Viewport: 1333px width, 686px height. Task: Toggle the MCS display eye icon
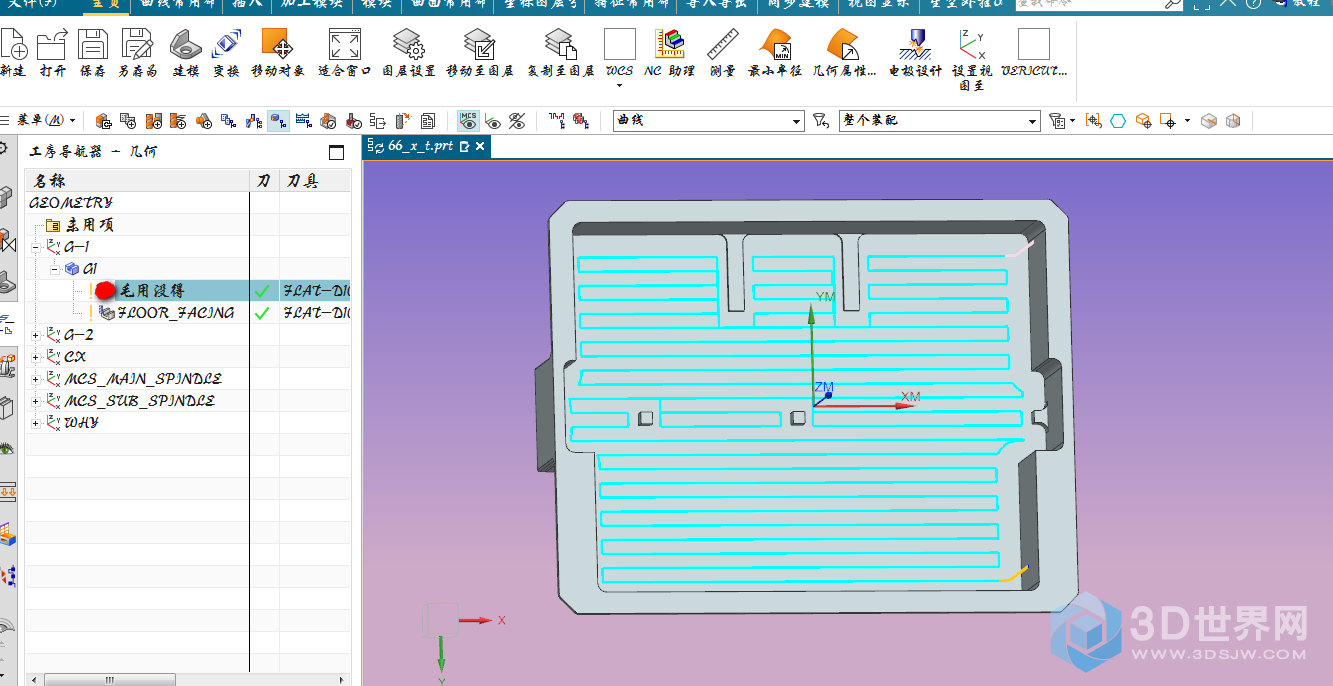pos(468,121)
